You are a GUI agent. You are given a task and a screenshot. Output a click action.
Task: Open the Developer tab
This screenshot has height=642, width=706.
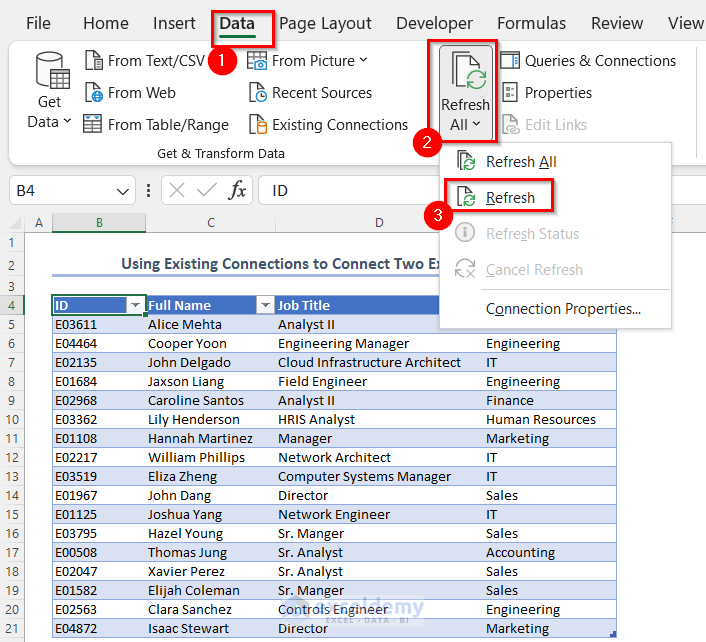pos(434,23)
